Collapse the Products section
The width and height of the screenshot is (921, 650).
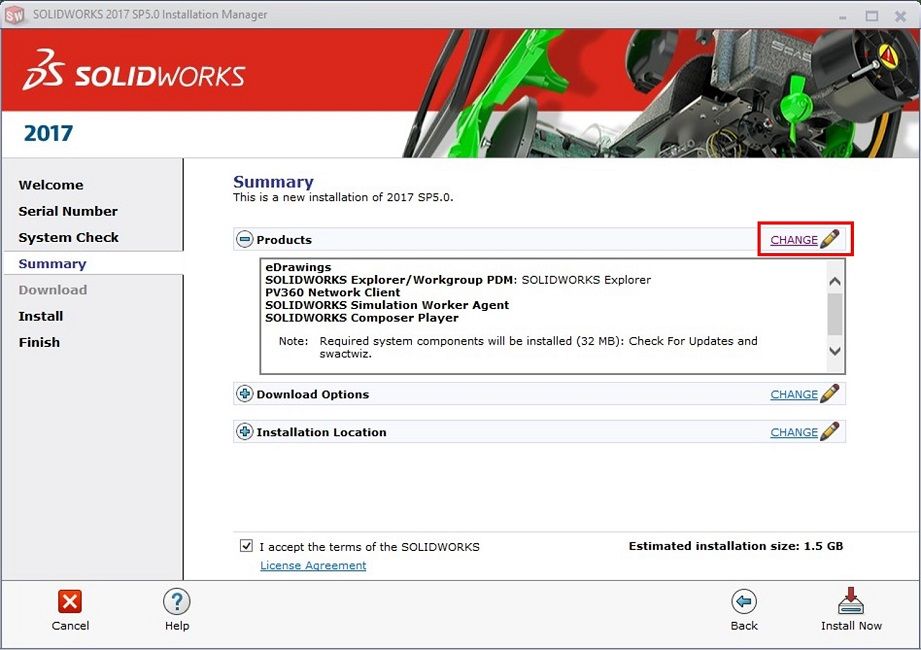click(244, 240)
